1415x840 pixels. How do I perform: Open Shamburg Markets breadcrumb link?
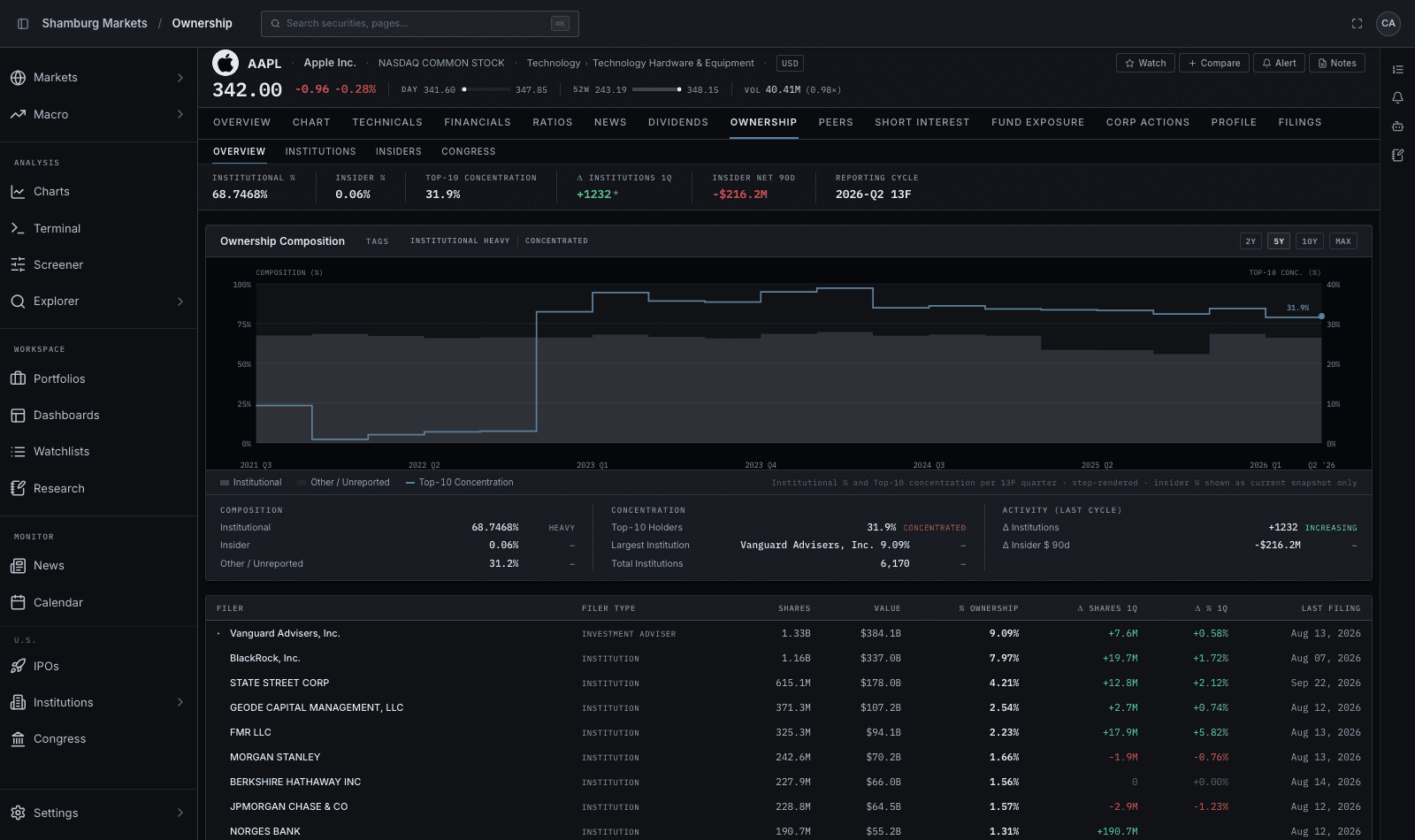[x=95, y=24]
